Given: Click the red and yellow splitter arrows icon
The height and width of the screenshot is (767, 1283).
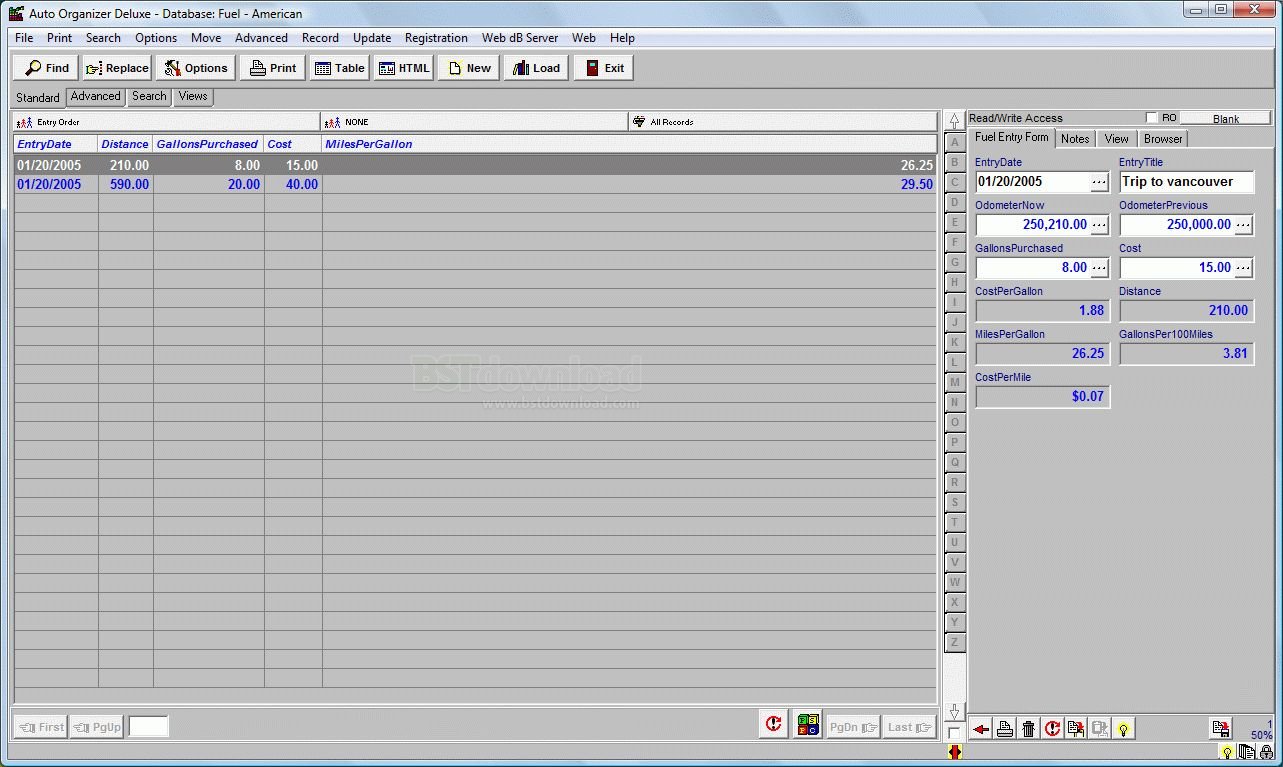Looking at the screenshot, I should (954, 752).
